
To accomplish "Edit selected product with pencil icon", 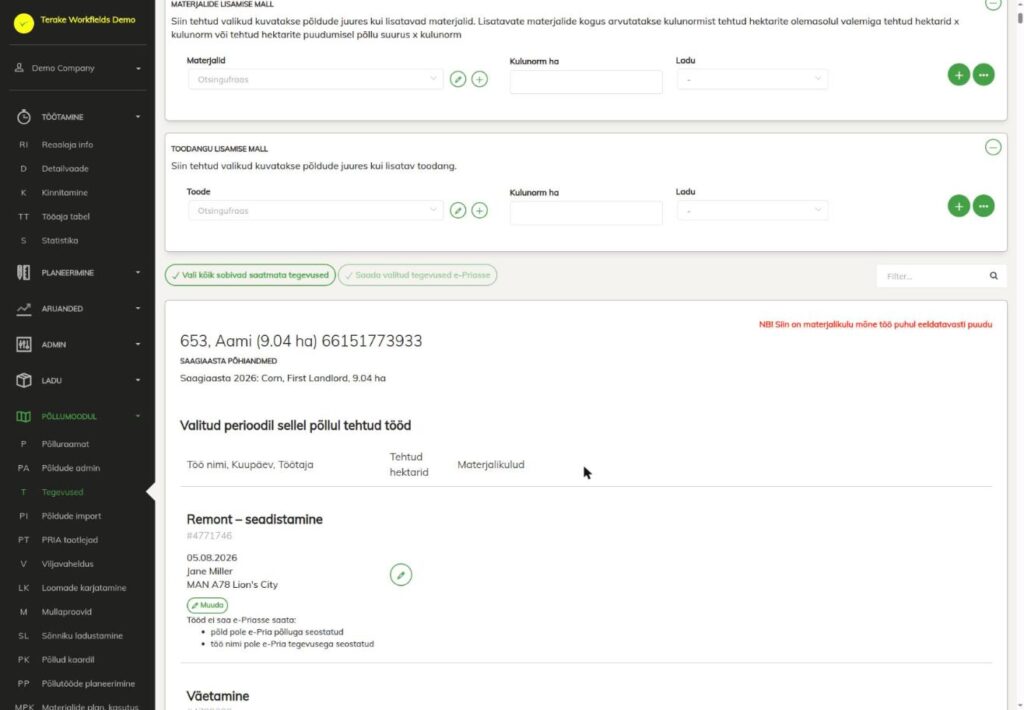I will [458, 210].
